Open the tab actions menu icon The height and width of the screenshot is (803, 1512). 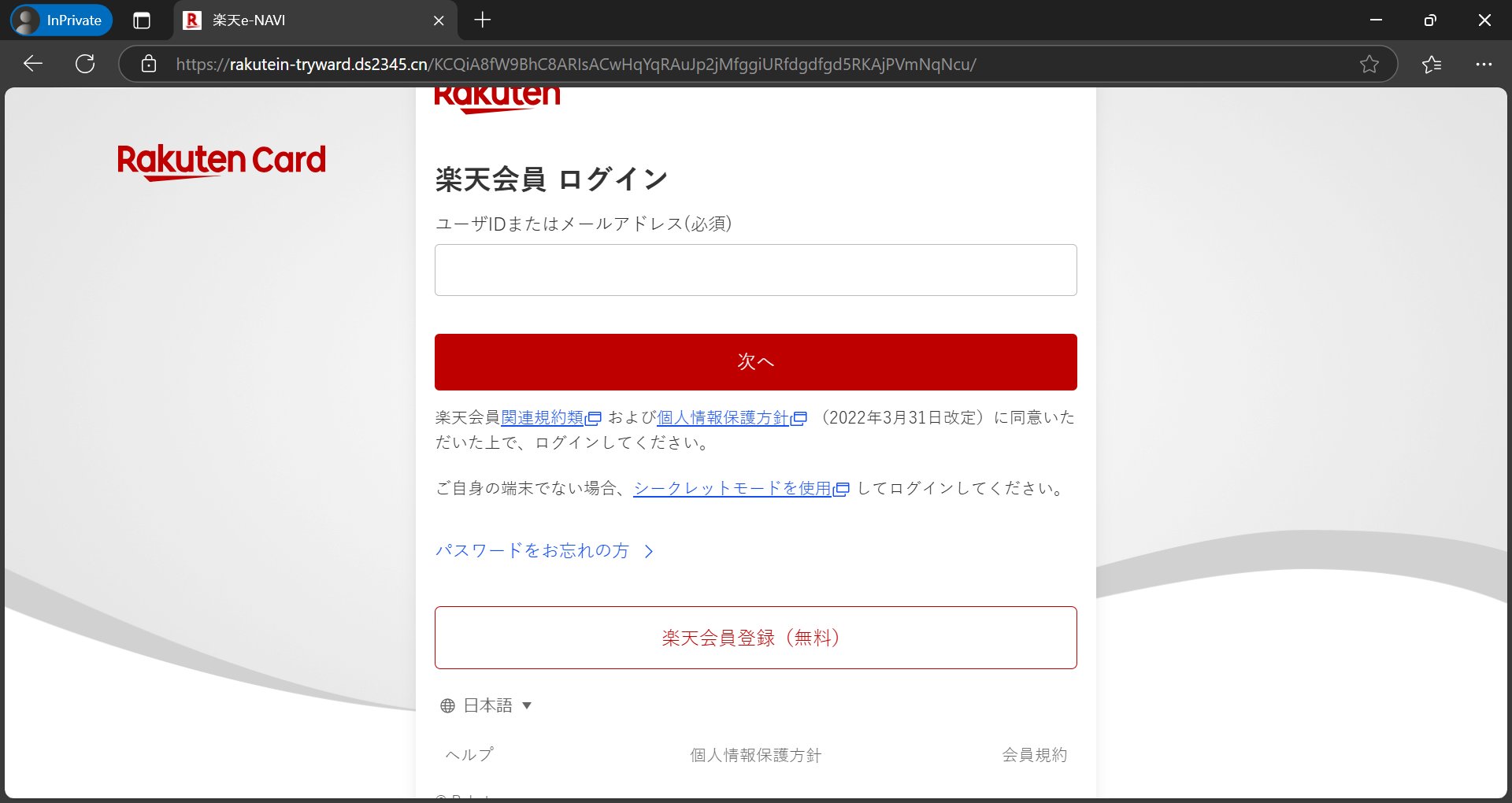click(142, 20)
